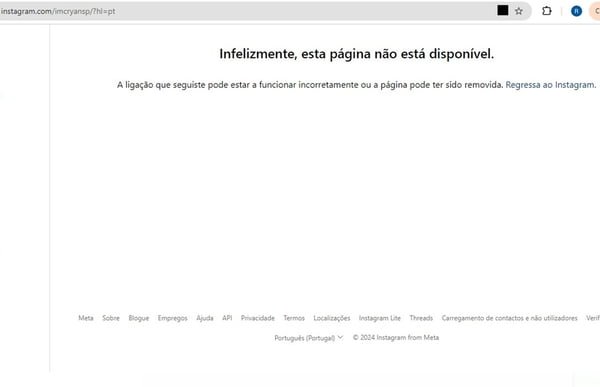Open the API footer link
This screenshot has width=600, height=387.
click(227, 318)
